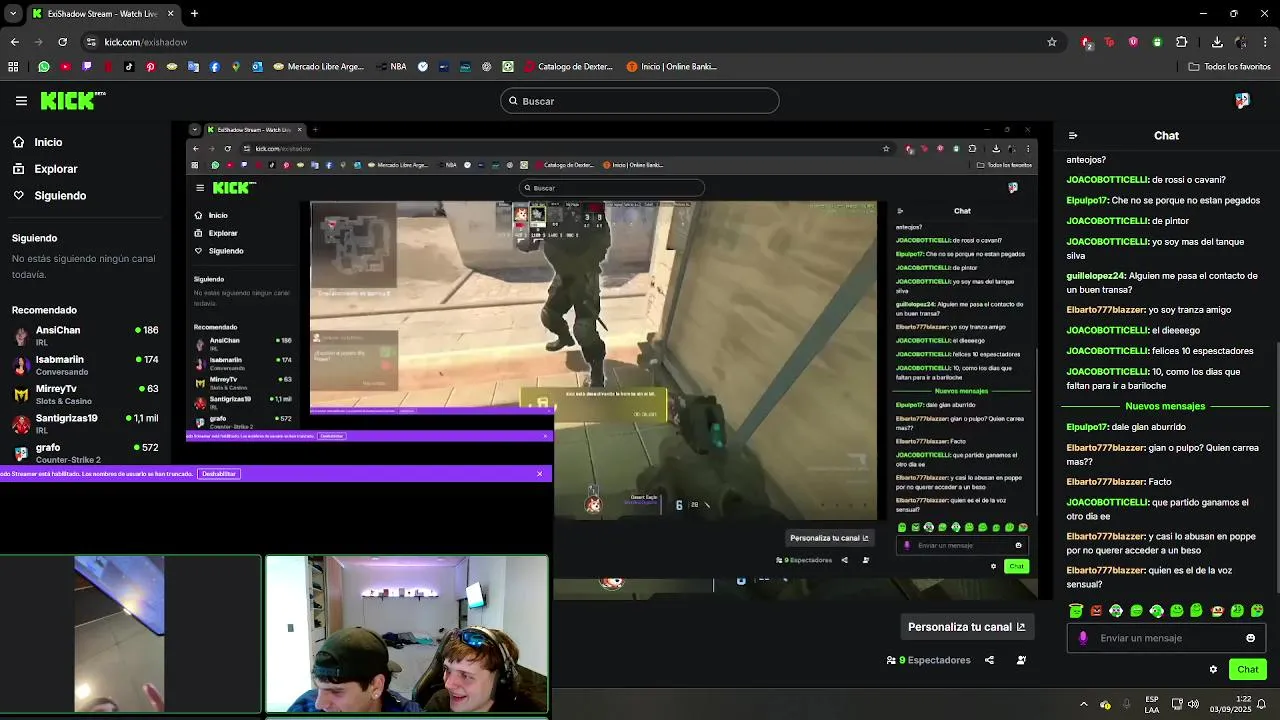Open the hamburger menu next to Kick logo
This screenshot has width=1280, height=720.
tap(21, 101)
